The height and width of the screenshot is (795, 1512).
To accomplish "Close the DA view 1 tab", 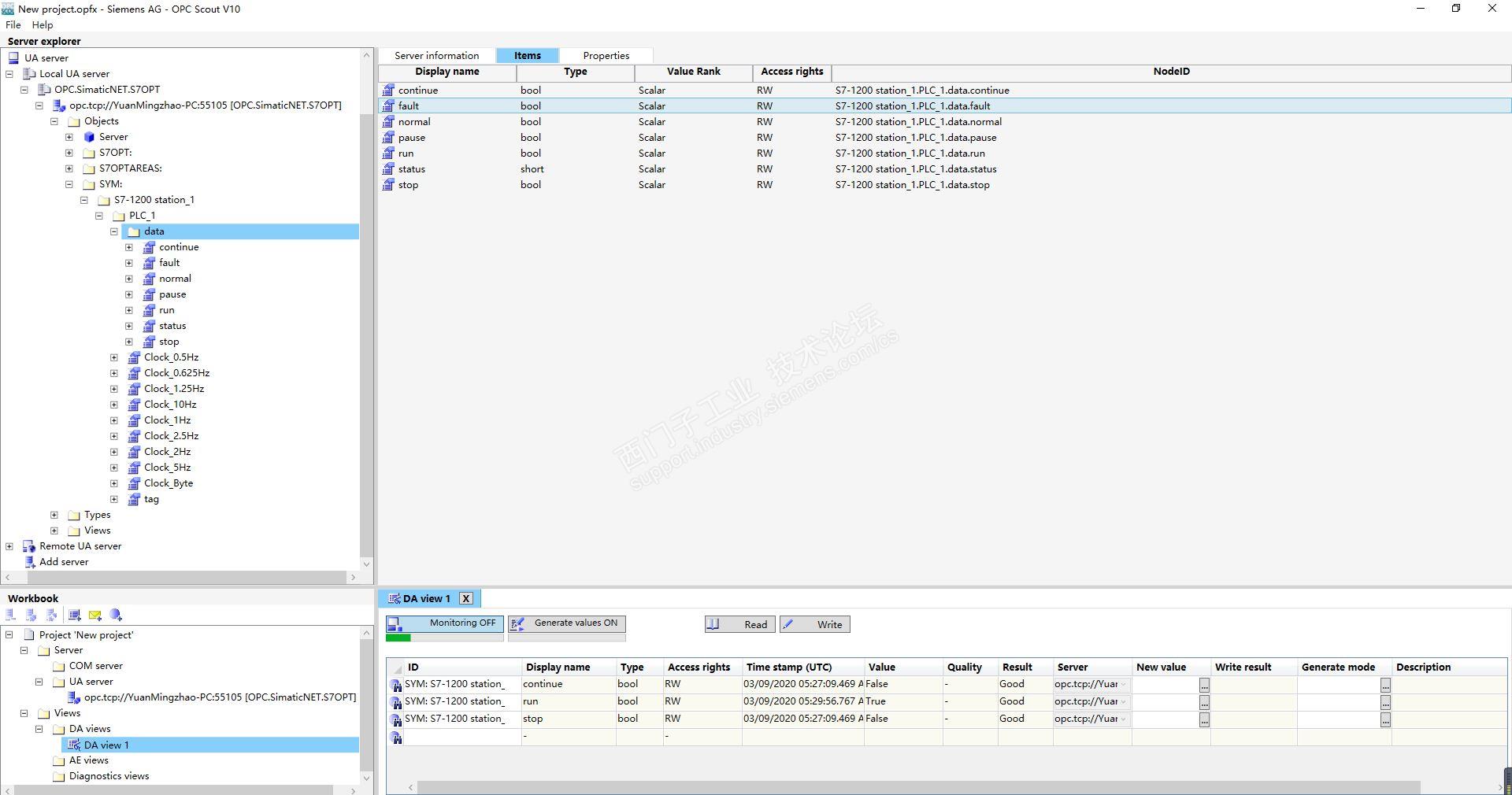I will [466, 598].
